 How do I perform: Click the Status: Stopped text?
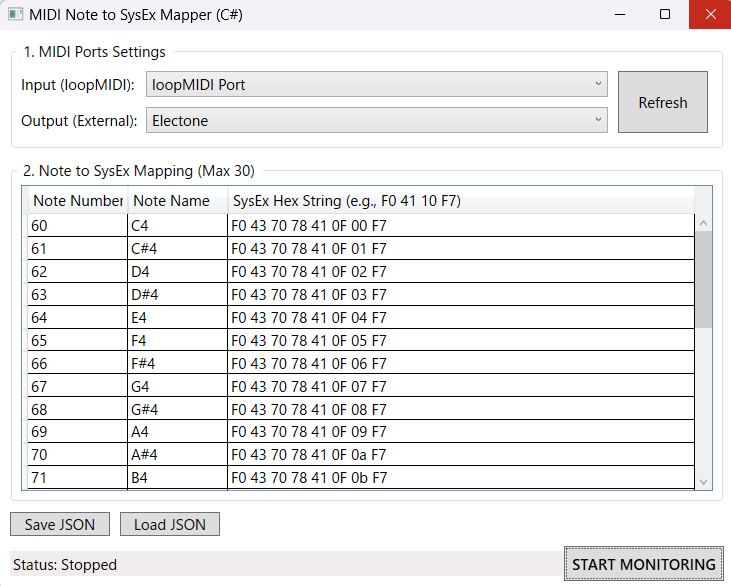coord(65,565)
